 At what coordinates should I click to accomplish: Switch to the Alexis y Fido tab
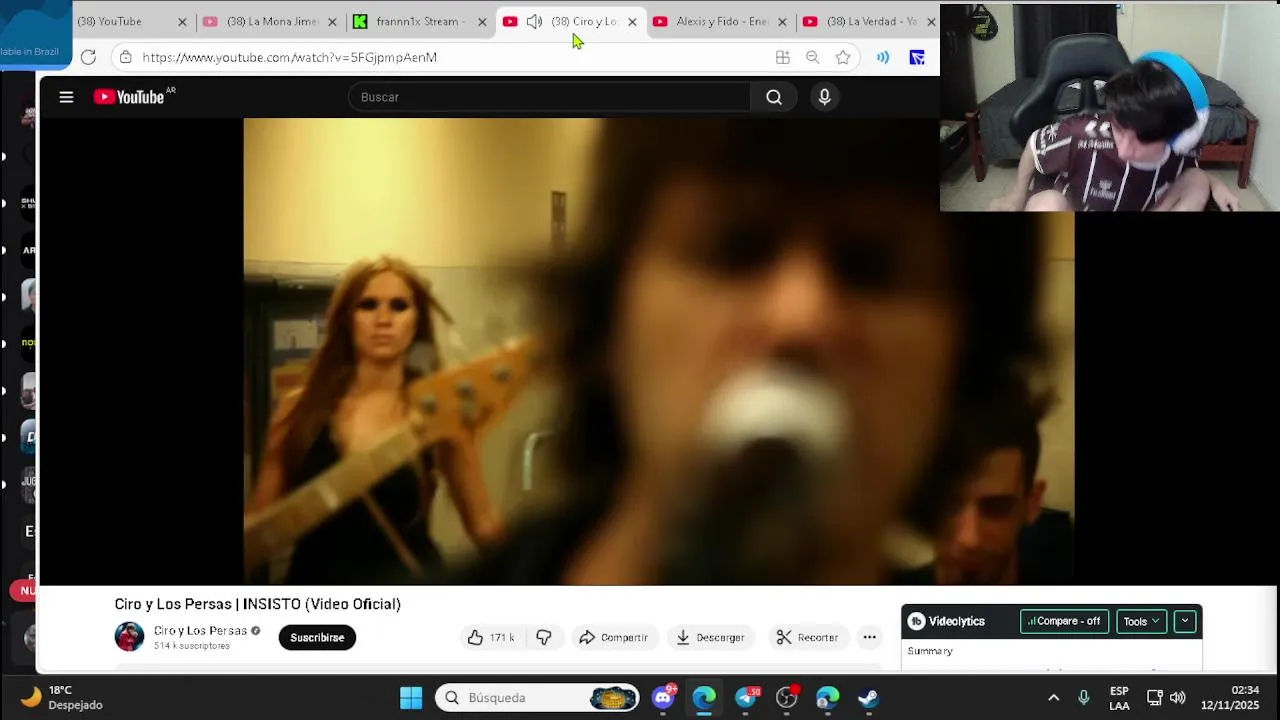coord(722,21)
